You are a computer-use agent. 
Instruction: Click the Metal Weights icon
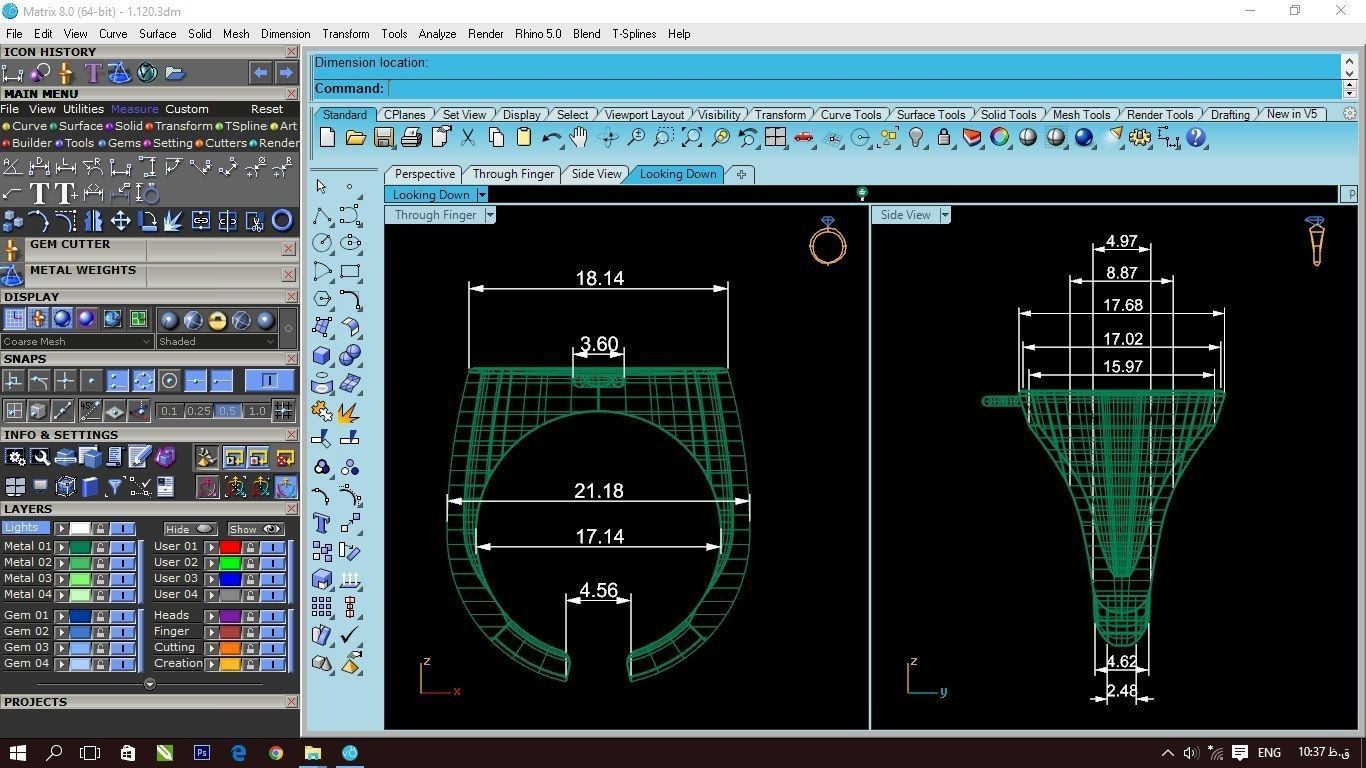(x=12, y=276)
